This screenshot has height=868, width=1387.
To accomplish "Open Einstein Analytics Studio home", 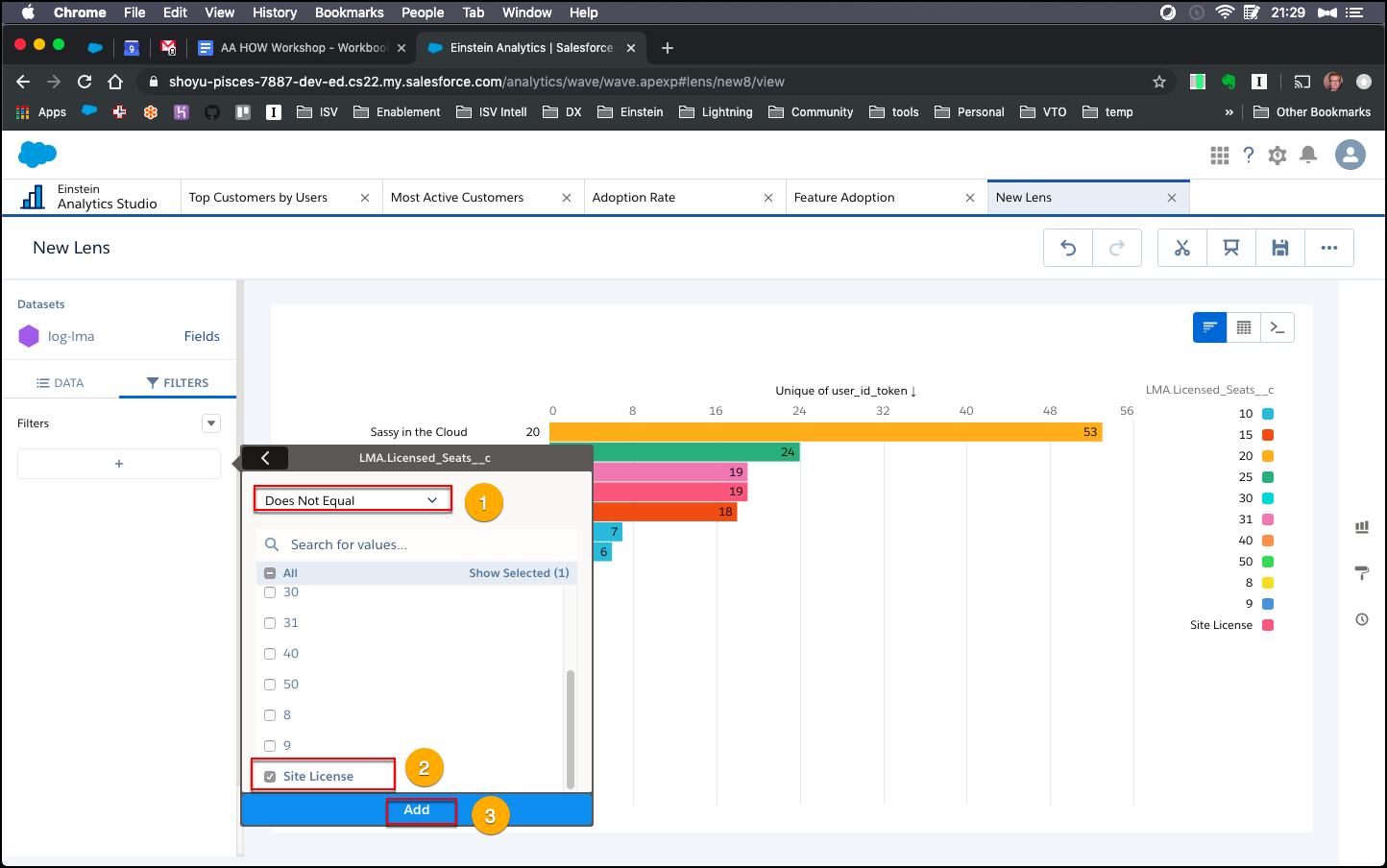I will point(89,197).
